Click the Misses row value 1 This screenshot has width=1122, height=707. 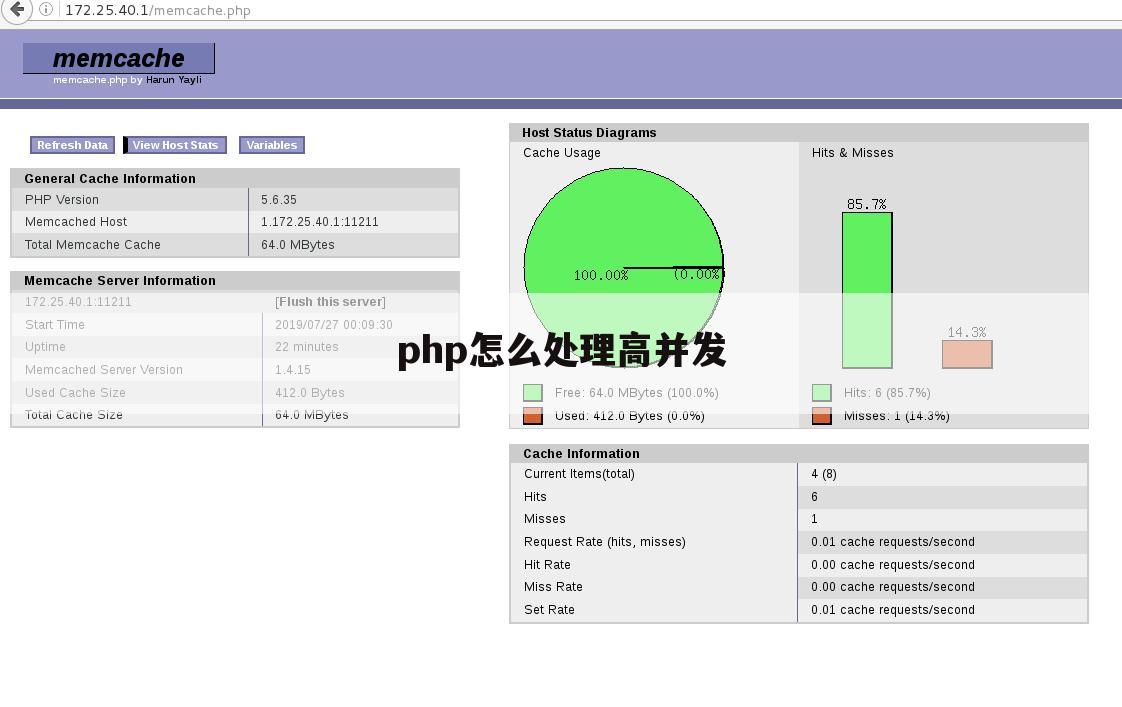pos(814,519)
